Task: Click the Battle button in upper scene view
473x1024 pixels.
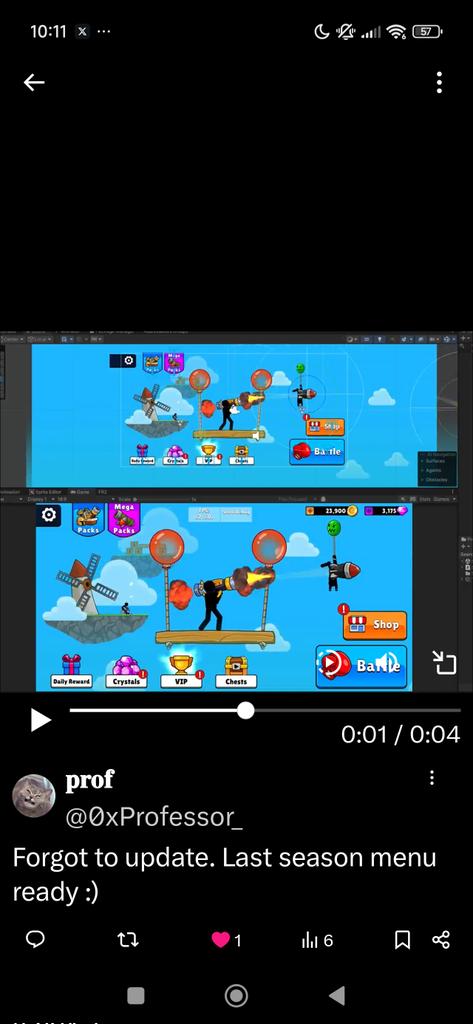Action: (x=317, y=451)
